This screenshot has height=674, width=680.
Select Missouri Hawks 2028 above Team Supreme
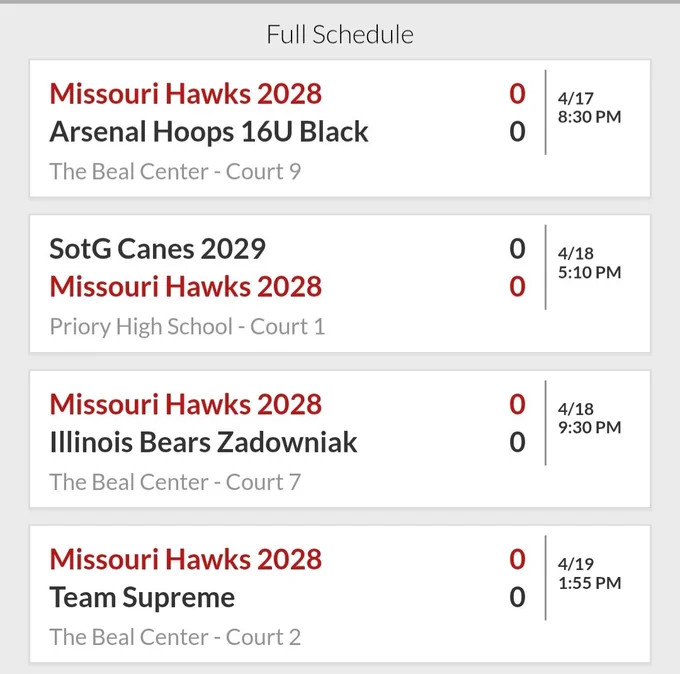point(186,559)
